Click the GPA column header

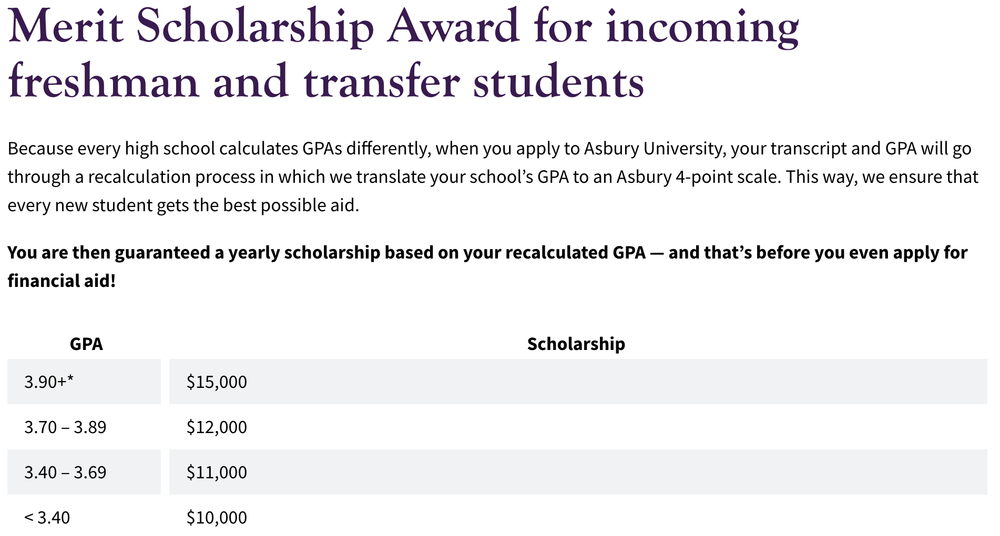pos(86,344)
